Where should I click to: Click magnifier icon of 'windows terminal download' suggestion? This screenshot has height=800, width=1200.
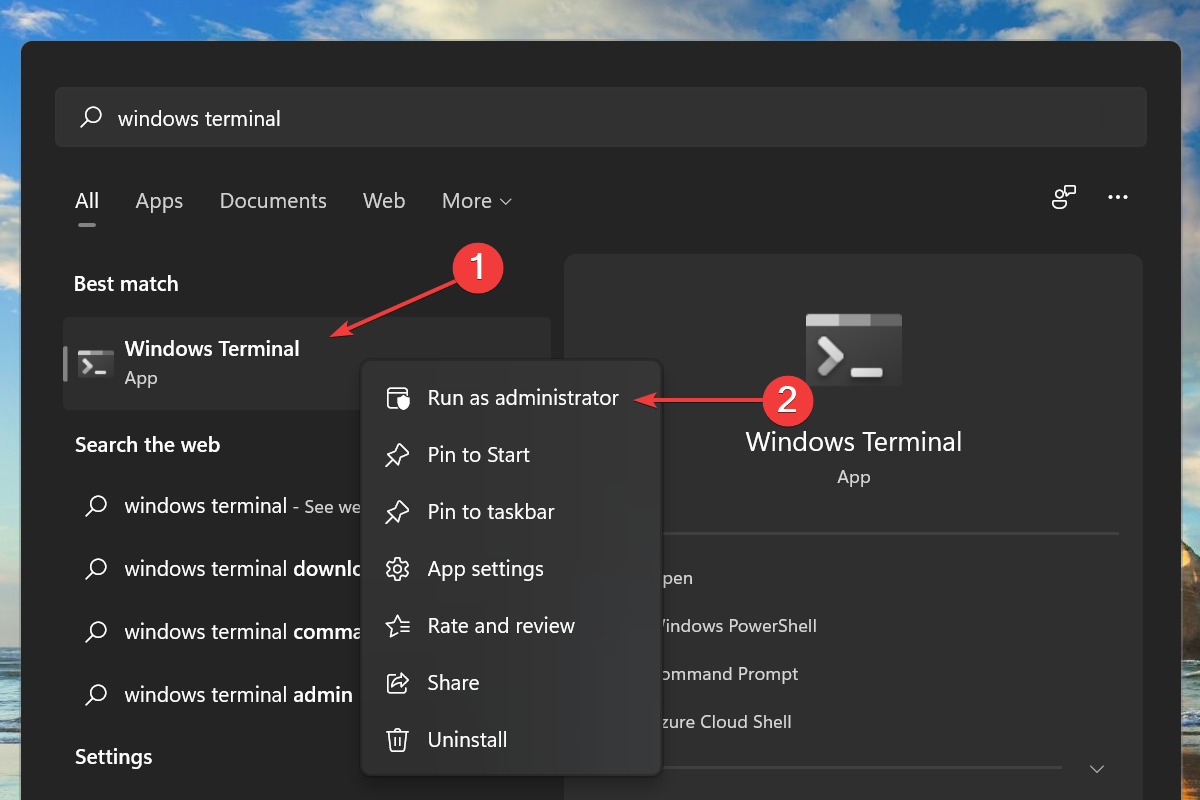96,569
